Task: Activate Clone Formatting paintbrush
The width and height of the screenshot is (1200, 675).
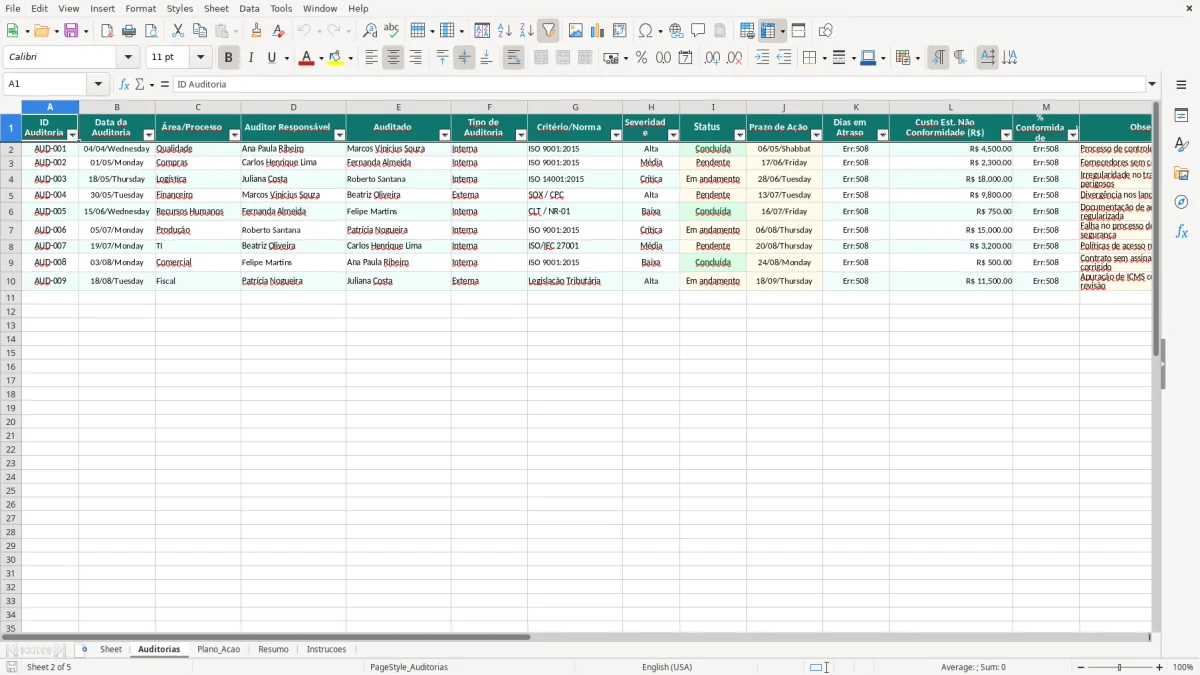Action: coord(257,31)
